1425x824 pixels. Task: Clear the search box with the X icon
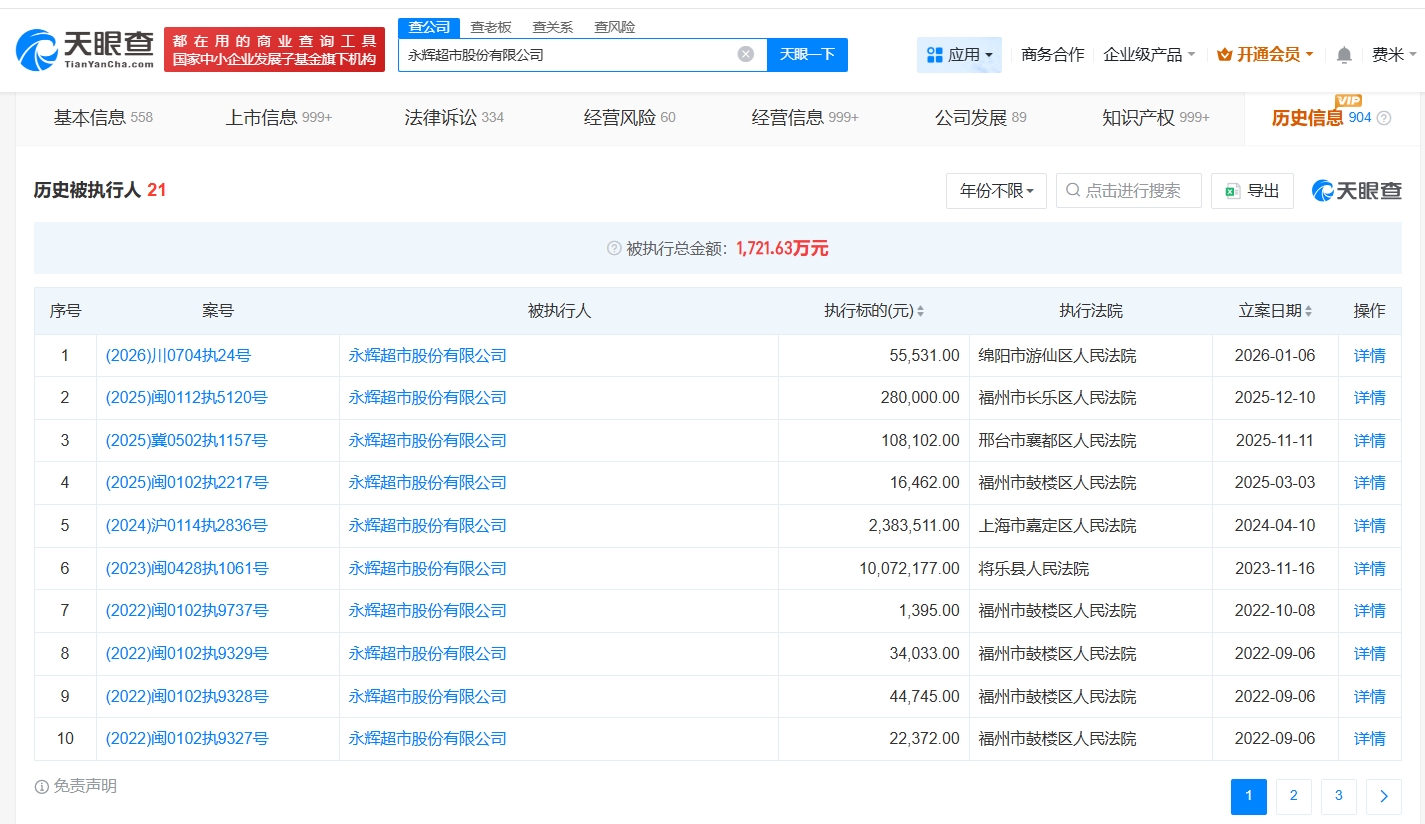point(746,54)
